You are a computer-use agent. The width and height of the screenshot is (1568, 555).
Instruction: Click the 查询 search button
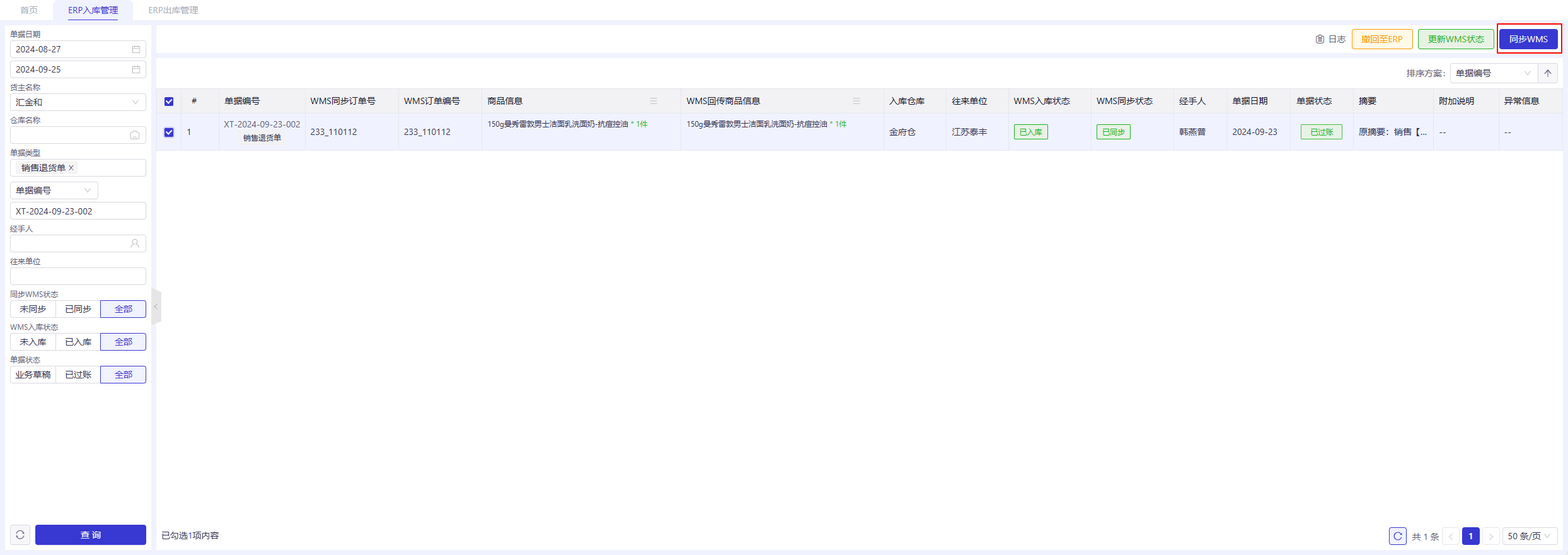pos(91,535)
